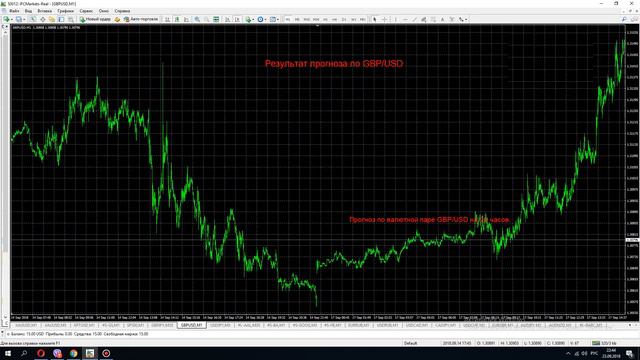Image resolution: width=640 pixels, height=360 pixels.
Task: Show the Navigator panel
Action: [52, 19]
